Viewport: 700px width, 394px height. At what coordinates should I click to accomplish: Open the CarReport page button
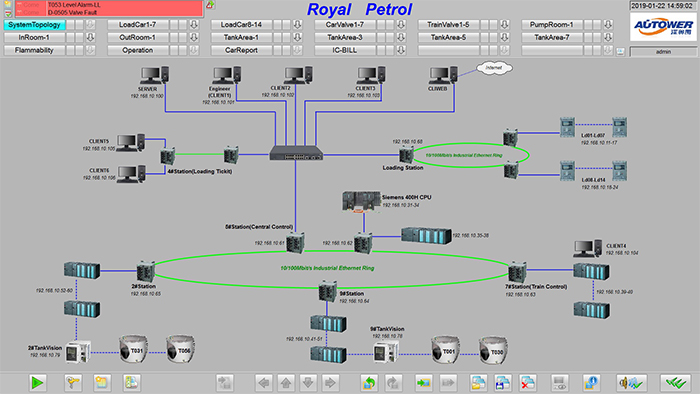pyautogui.click(x=241, y=50)
